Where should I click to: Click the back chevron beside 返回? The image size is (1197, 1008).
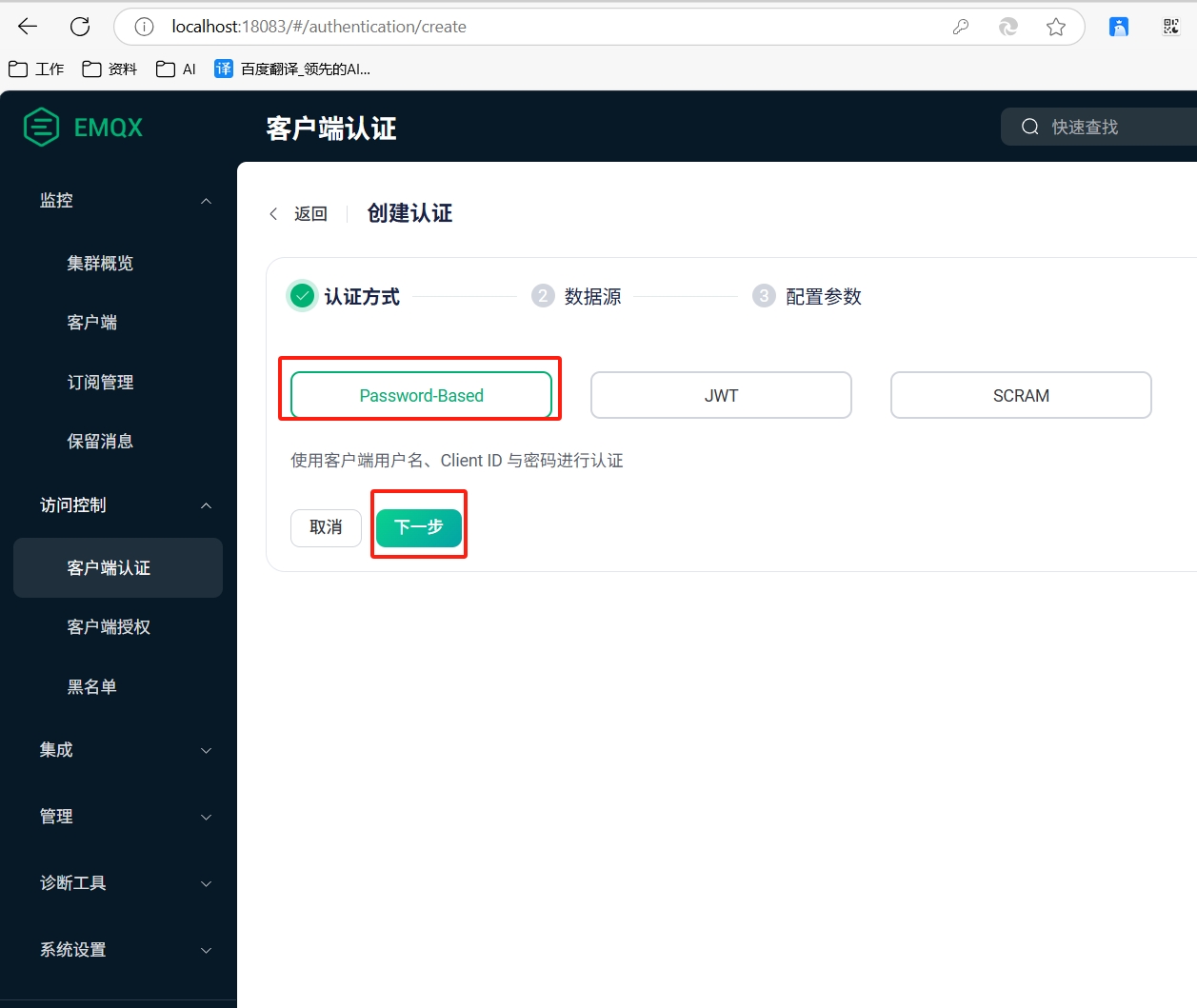[x=274, y=214]
